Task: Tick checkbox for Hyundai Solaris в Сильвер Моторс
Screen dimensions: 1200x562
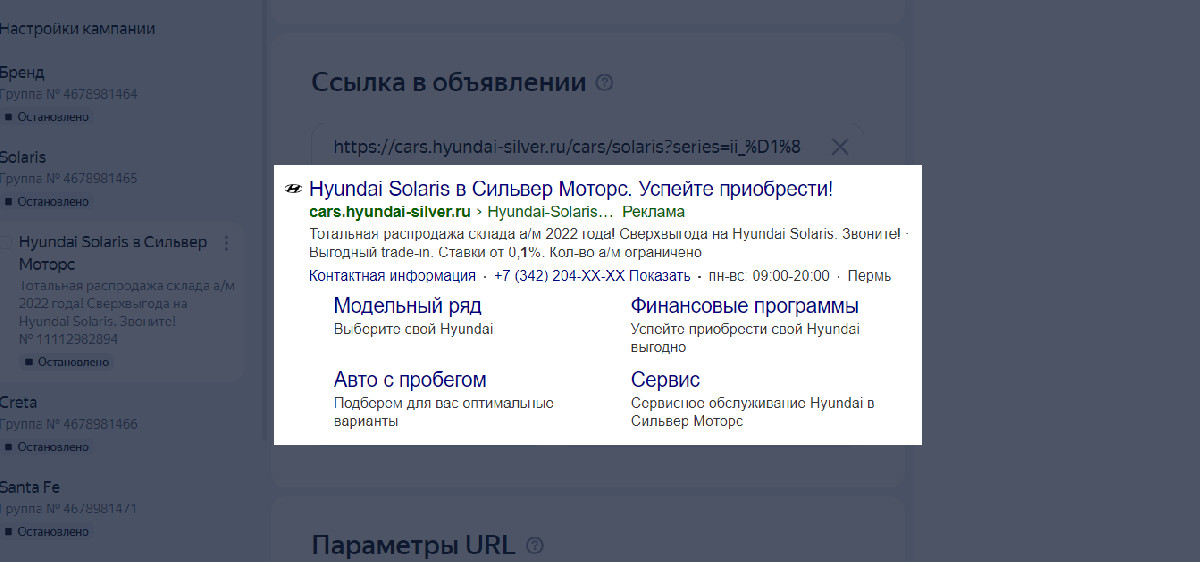Action: pyautogui.click(x=4, y=243)
